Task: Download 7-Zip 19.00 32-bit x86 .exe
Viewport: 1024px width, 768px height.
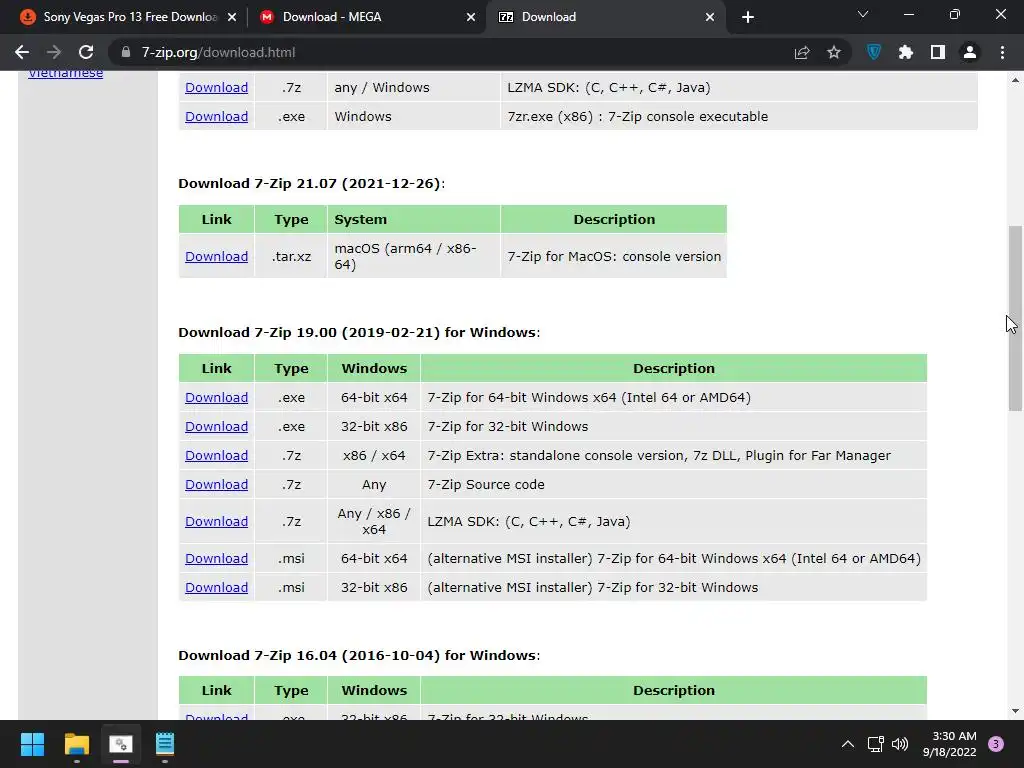Action: (x=216, y=426)
